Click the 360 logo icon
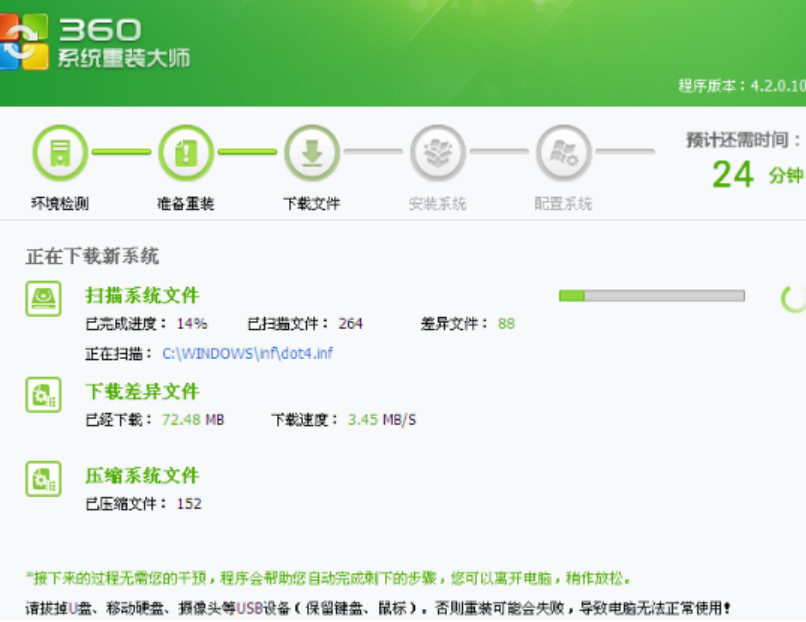The height and width of the screenshot is (622, 806). pos(22,42)
